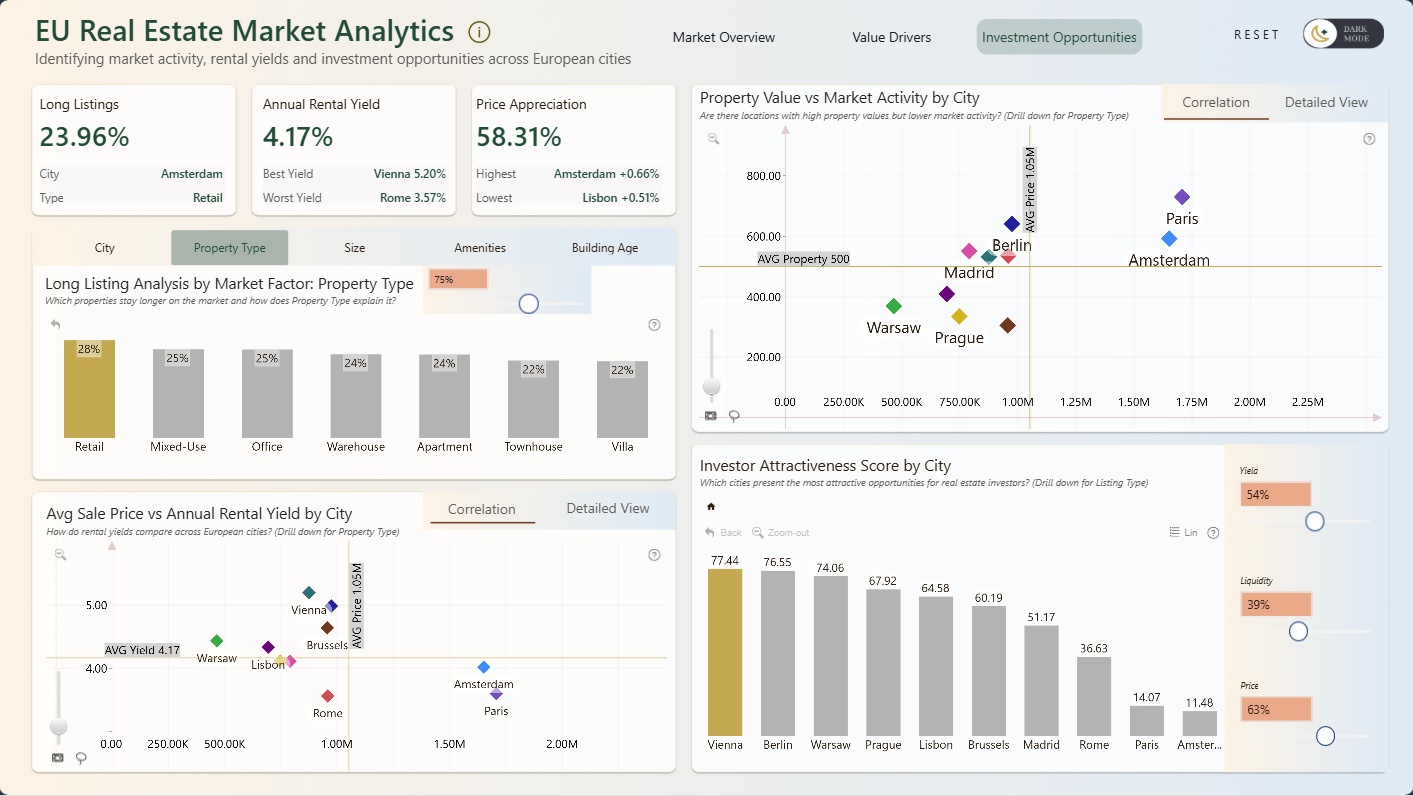Image resolution: width=1413 pixels, height=796 pixels.
Task: Click the info icon beside dashboard title
Action: [479, 32]
